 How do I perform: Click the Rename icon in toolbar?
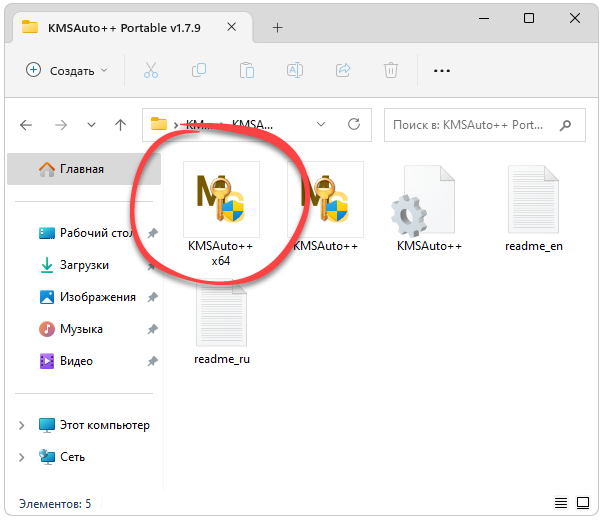[x=295, y=70]
